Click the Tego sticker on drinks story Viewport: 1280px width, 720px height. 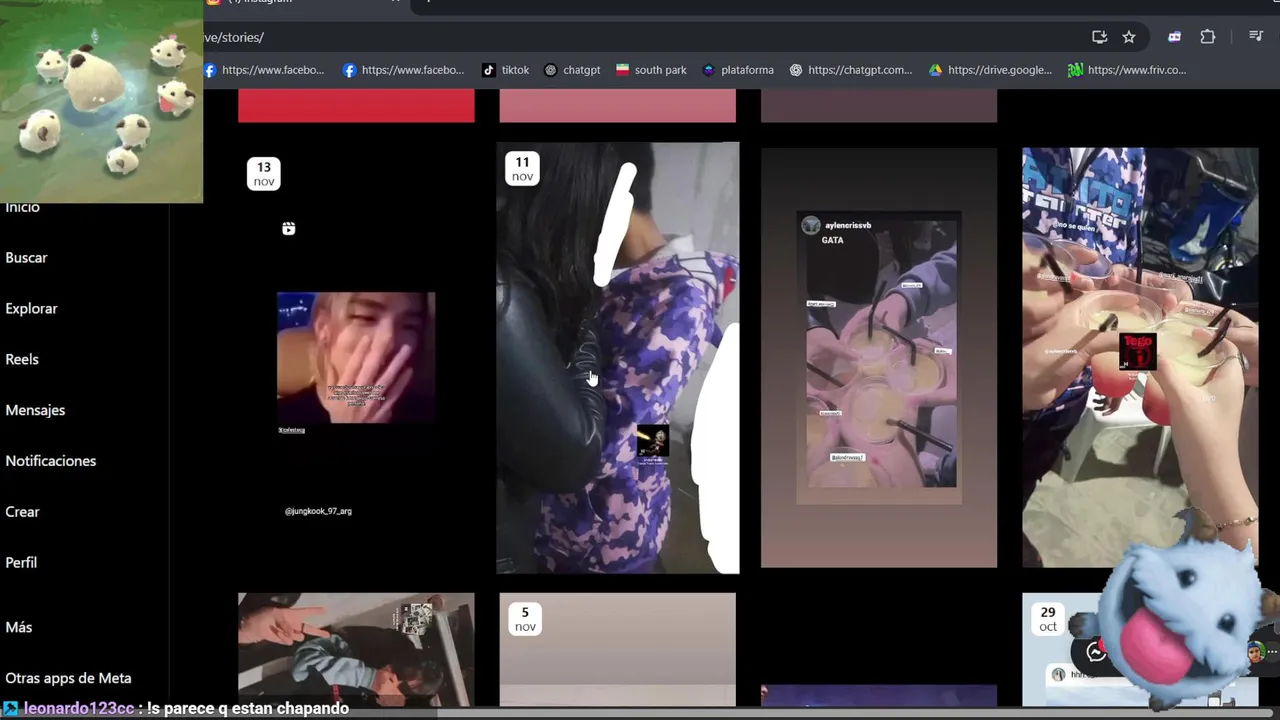[1137, 352]
